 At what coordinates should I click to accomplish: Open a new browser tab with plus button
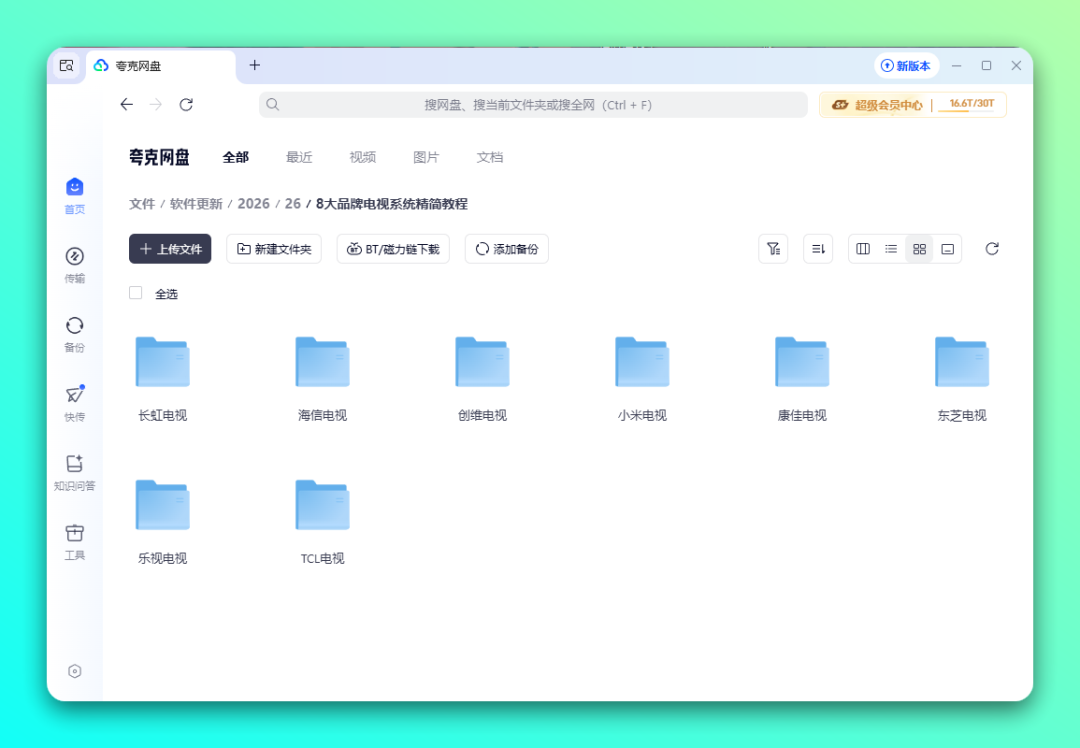point(254,65)
